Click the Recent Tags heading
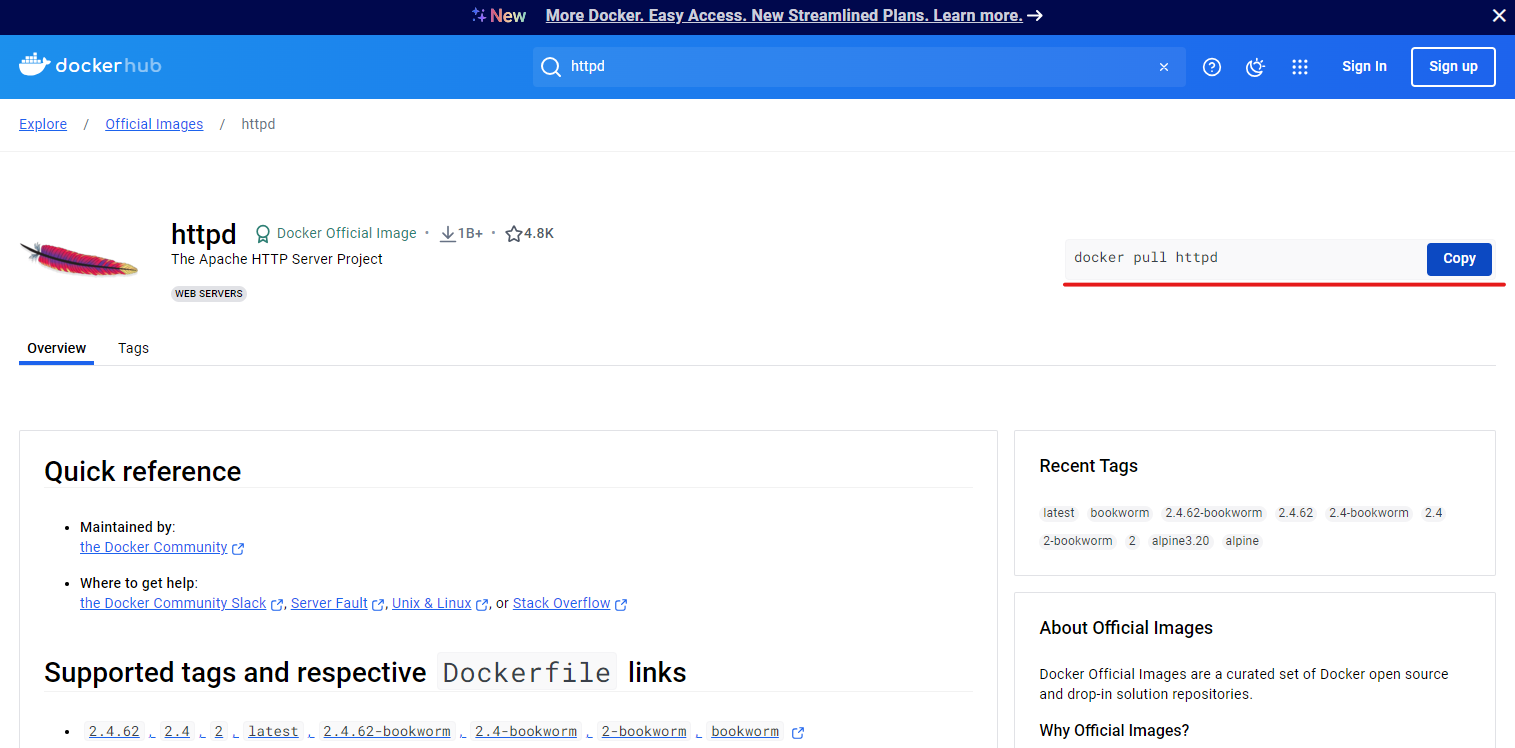 pos(1089,466)
